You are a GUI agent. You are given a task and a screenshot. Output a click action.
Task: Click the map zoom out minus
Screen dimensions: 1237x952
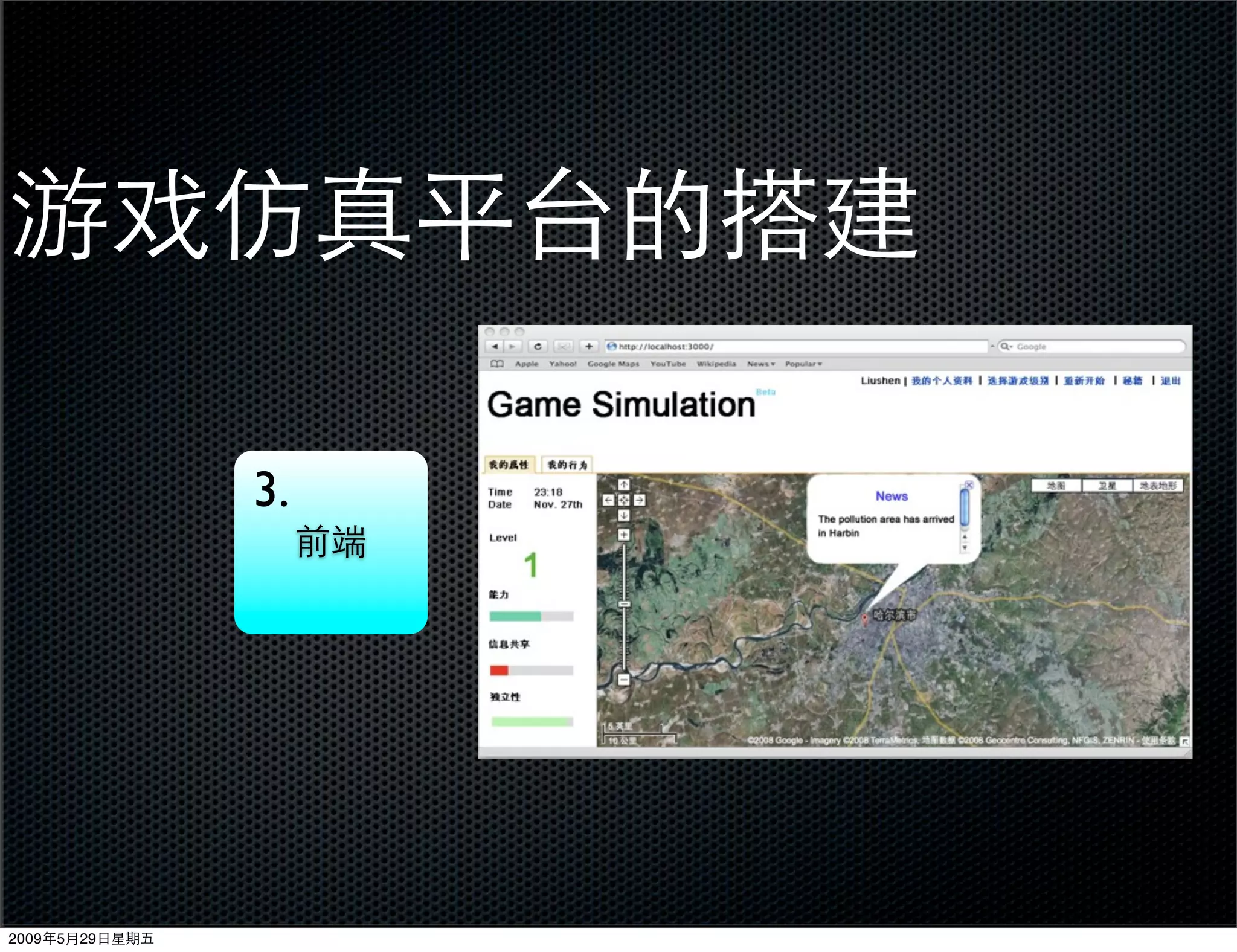tap(624, 680)
